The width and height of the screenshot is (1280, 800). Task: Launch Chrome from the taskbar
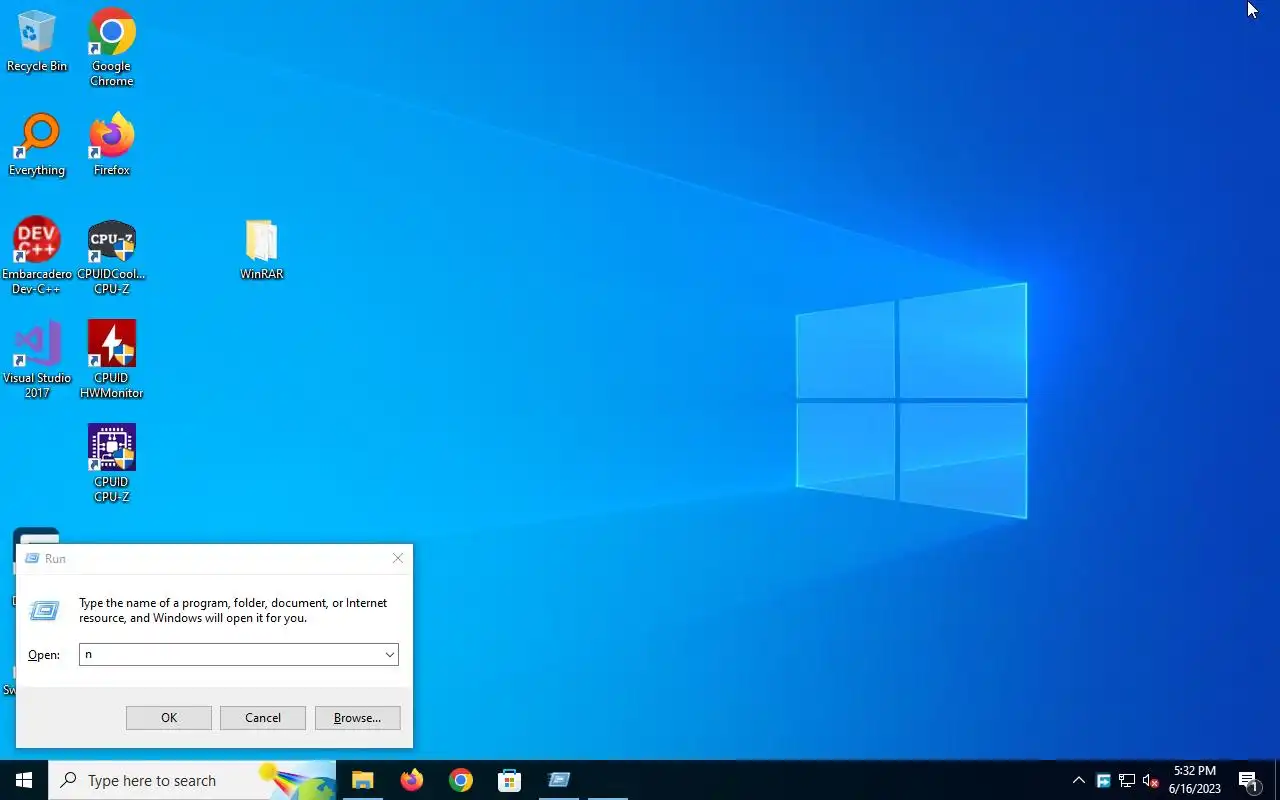[460, 780]
